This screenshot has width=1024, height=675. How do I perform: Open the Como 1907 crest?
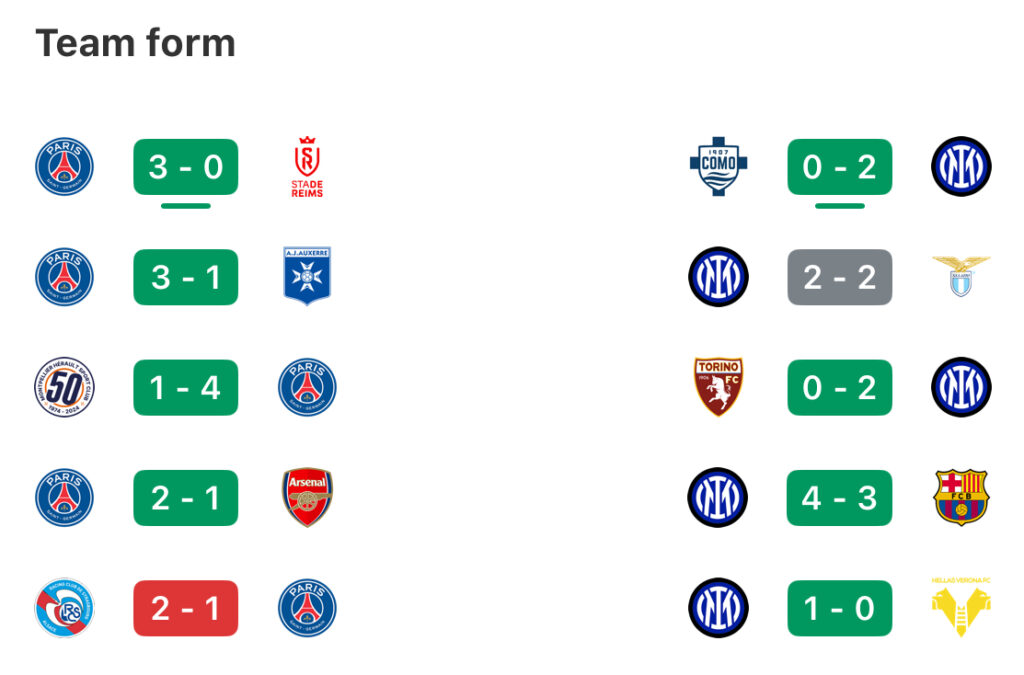tap(718, 166)
